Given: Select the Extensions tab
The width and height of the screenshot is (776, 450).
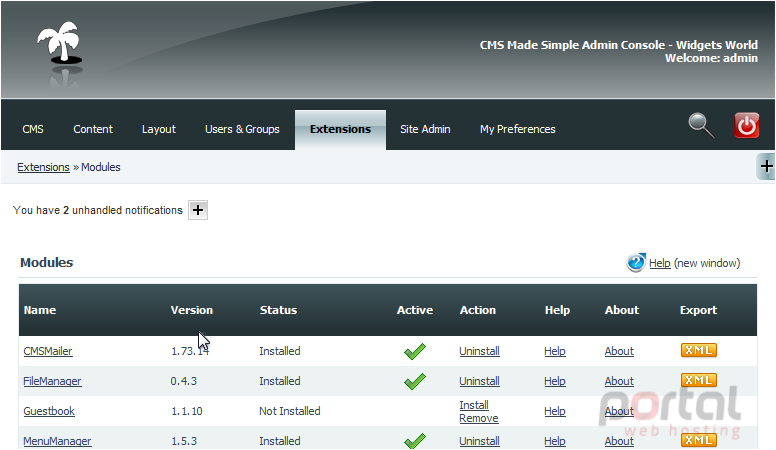Looking at the screenshot, I should coord(340,129).
